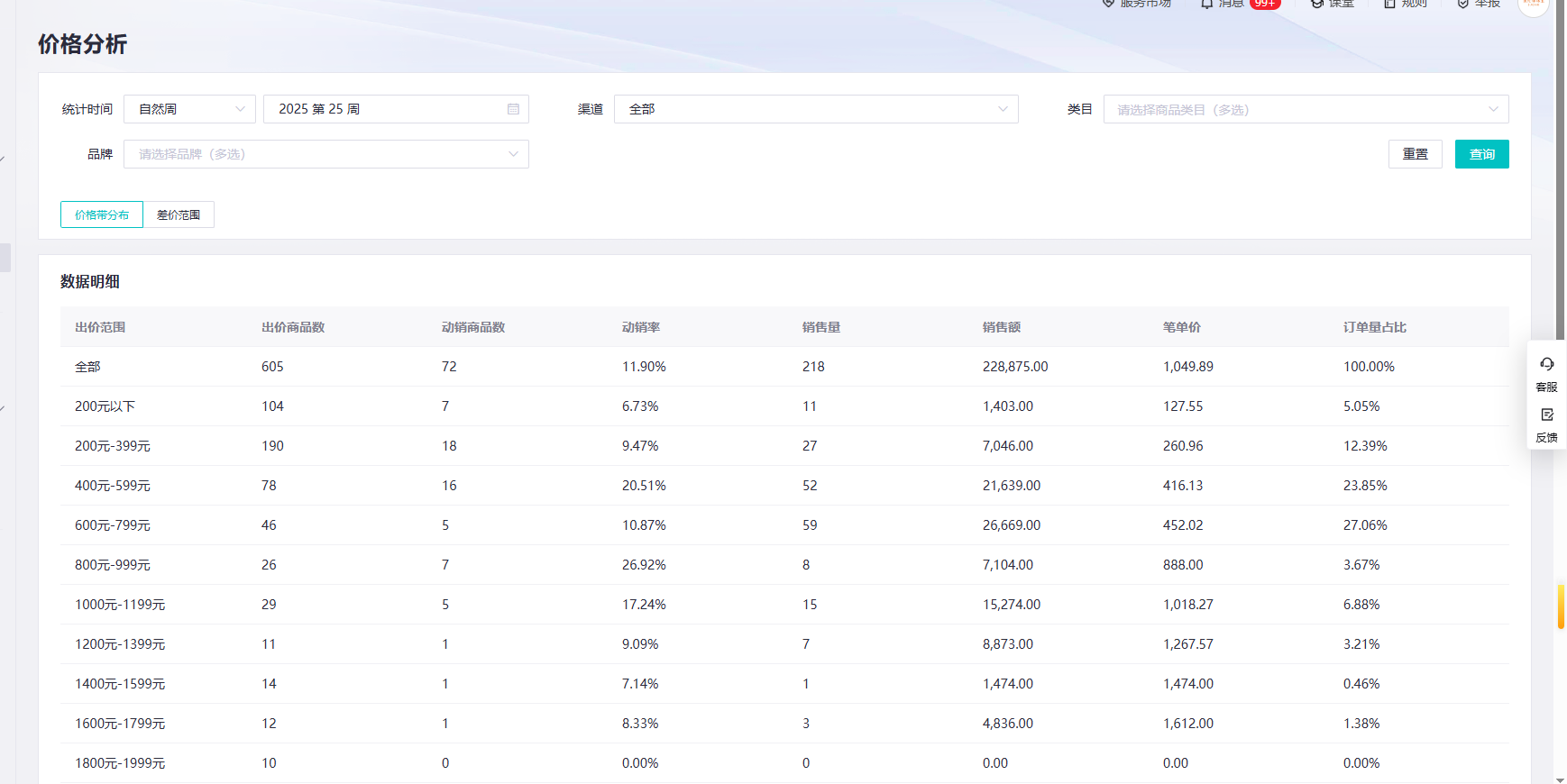1567x784 pixels.
Task: Click the 服务市场 icon in header
Action: pos(1109,4)
